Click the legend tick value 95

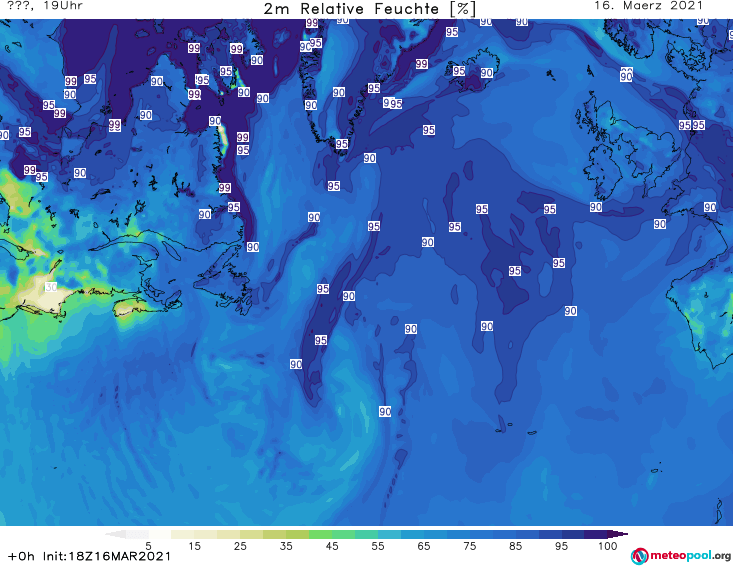561,546
